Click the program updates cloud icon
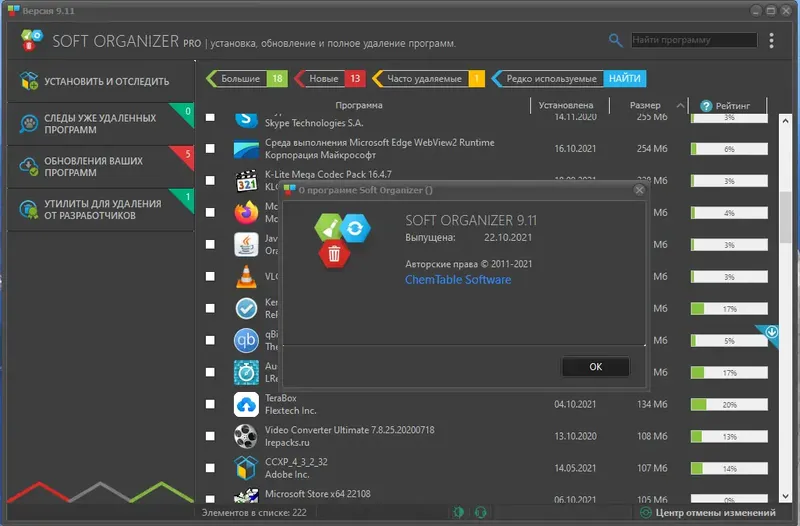Image resolution: width=800 pixels, height=526 pixels. pos(29,166)
